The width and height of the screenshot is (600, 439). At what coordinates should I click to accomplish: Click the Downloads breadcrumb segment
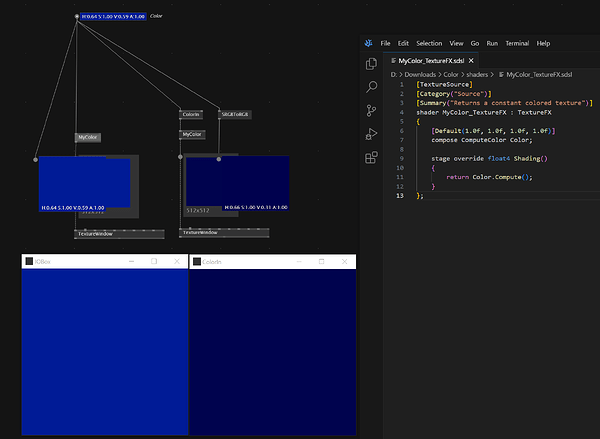point(420,75)
